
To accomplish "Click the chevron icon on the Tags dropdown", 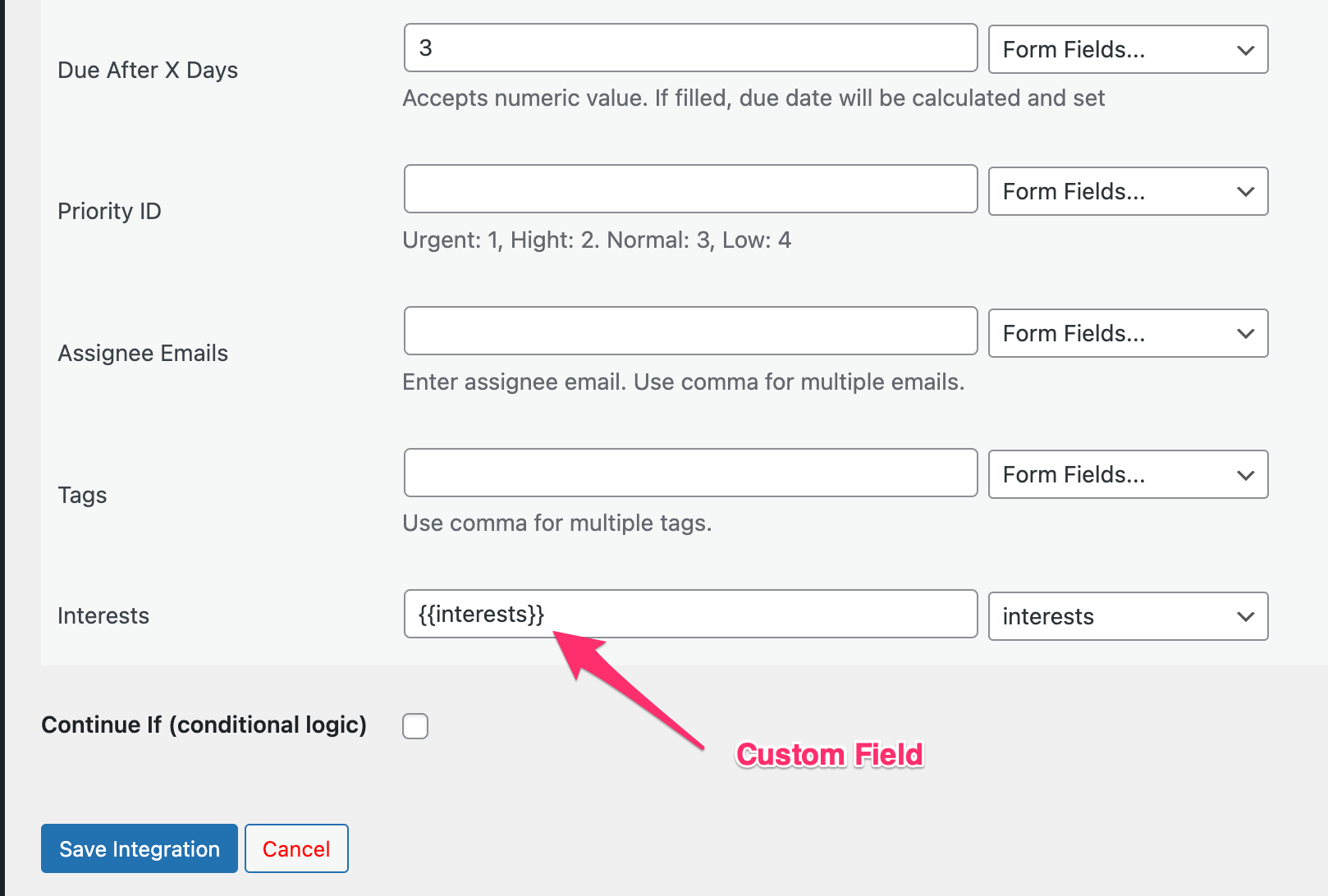I will pos(1245,474).
